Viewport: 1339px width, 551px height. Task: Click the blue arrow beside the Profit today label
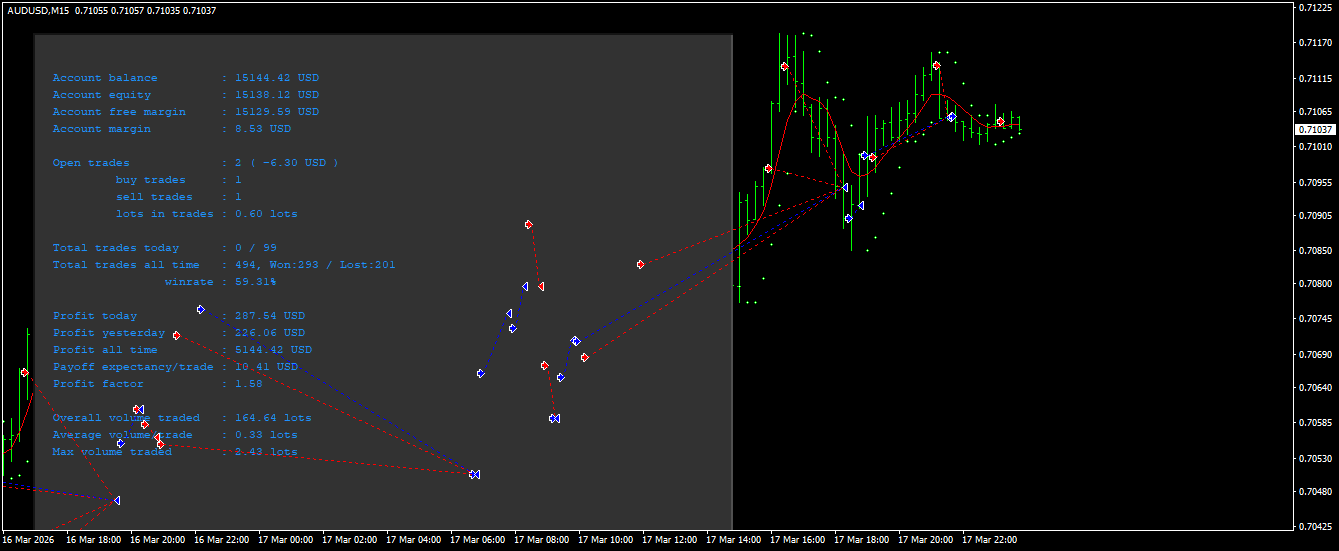coord(200,310)
